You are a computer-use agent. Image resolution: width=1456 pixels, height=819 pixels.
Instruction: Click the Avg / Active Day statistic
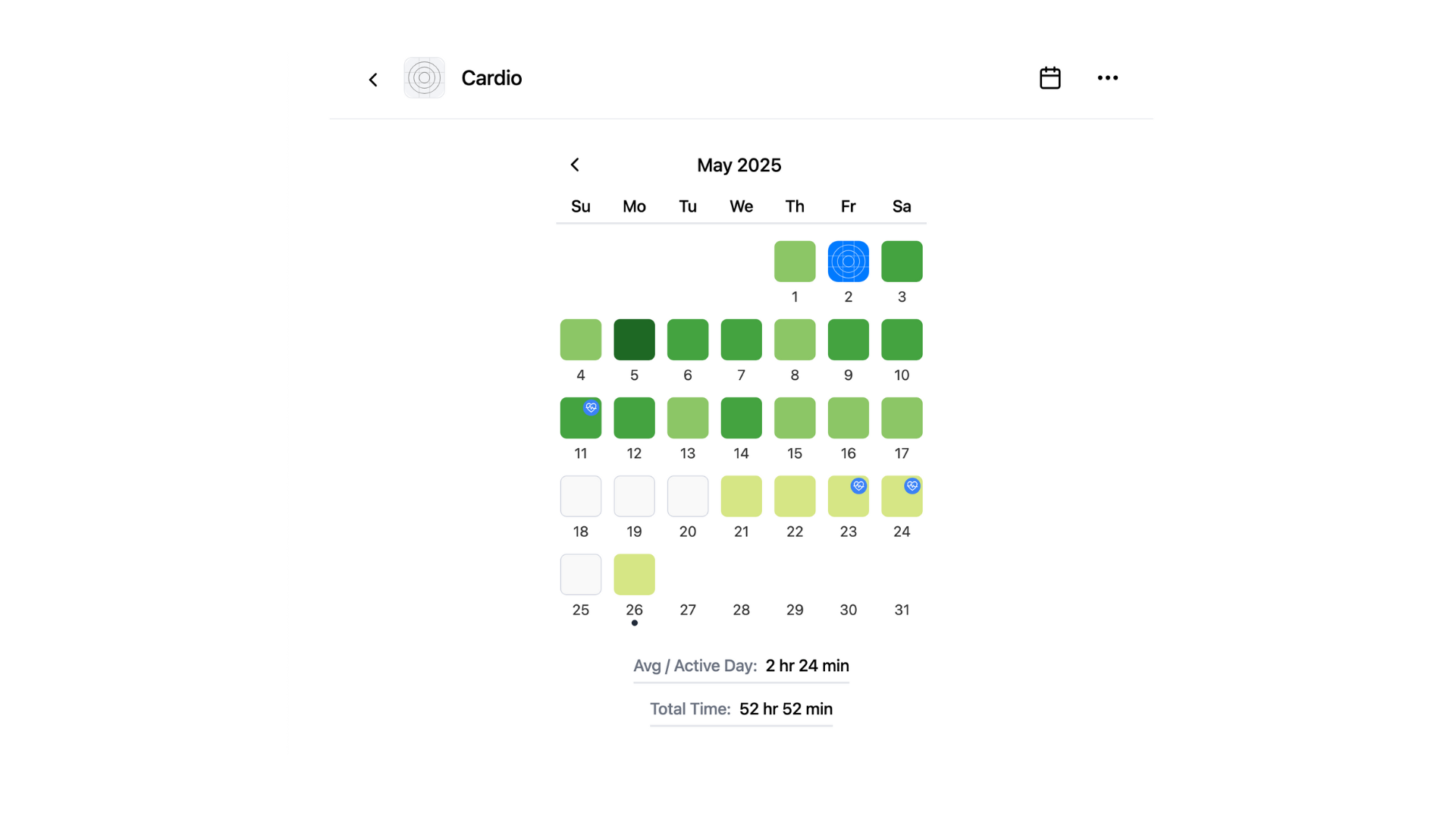tap(741, 666)
